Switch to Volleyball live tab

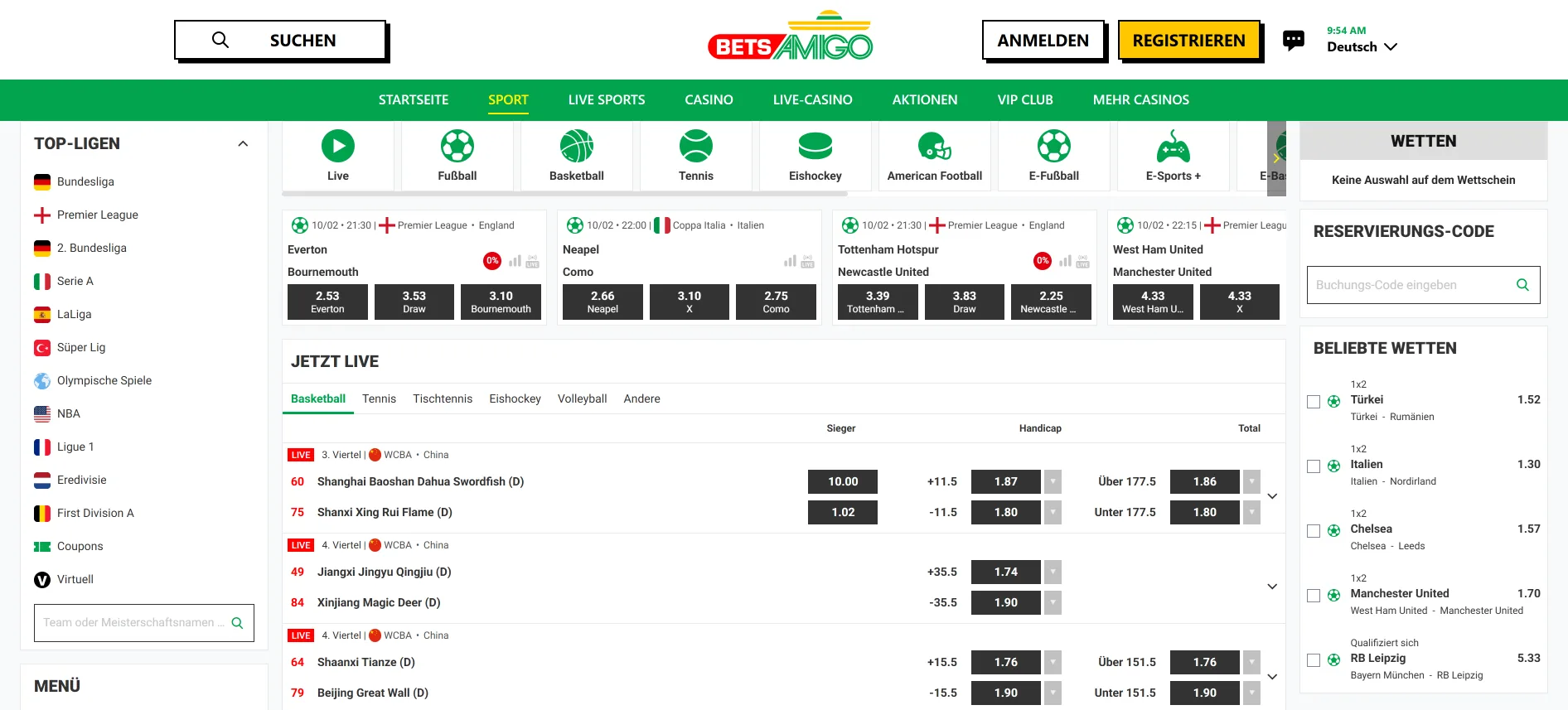tap(582, 398)
